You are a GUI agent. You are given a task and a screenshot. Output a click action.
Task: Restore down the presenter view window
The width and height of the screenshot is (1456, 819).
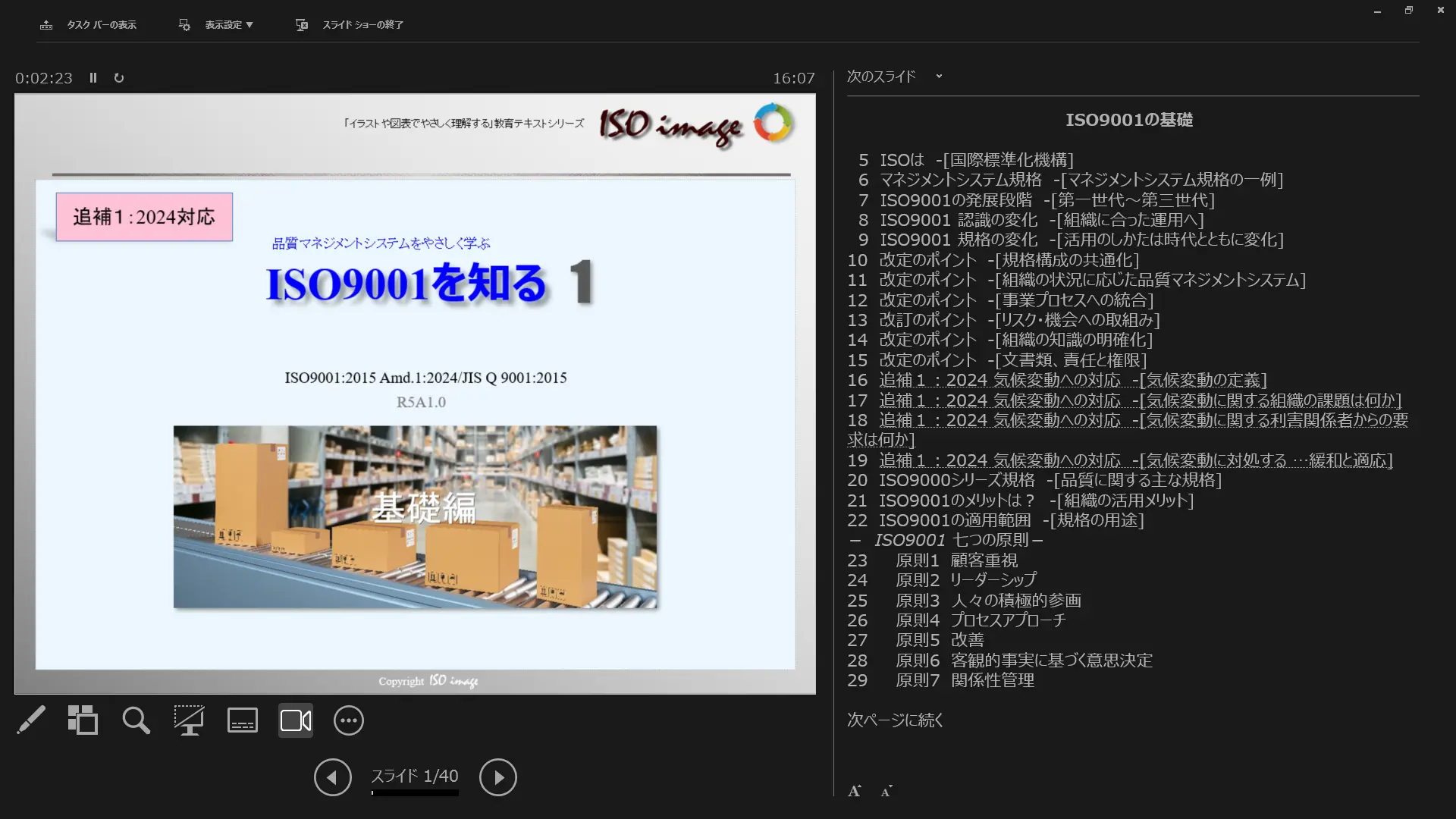pos(1409,10)
